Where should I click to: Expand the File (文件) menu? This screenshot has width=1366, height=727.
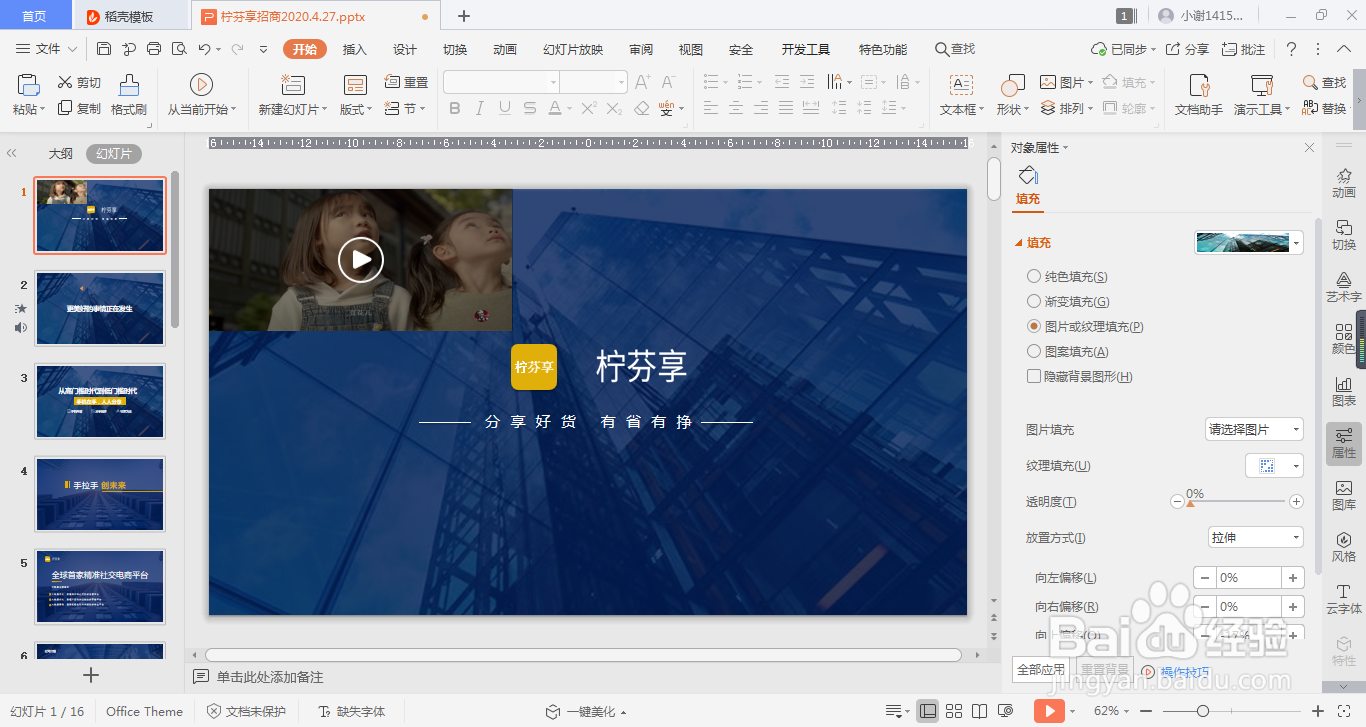point(46,49)
